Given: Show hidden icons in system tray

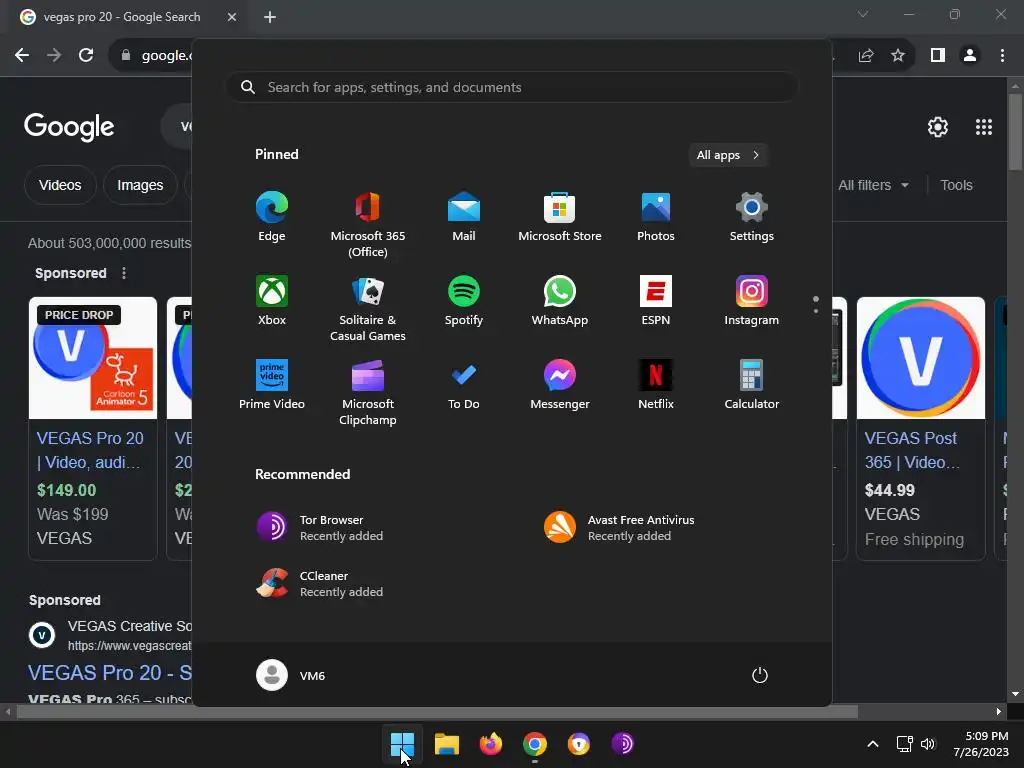Looking at the screenshot, I should 872,744.
